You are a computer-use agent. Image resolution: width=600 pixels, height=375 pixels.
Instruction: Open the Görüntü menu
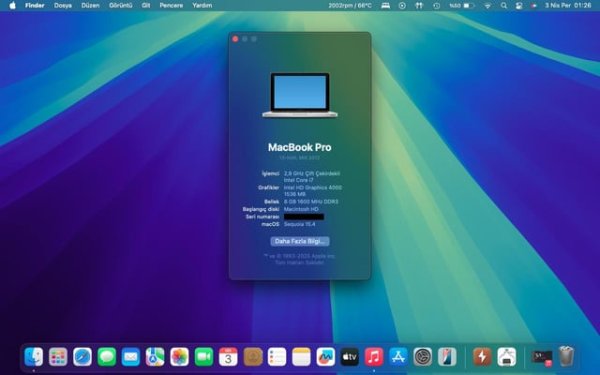click(121, 5)
